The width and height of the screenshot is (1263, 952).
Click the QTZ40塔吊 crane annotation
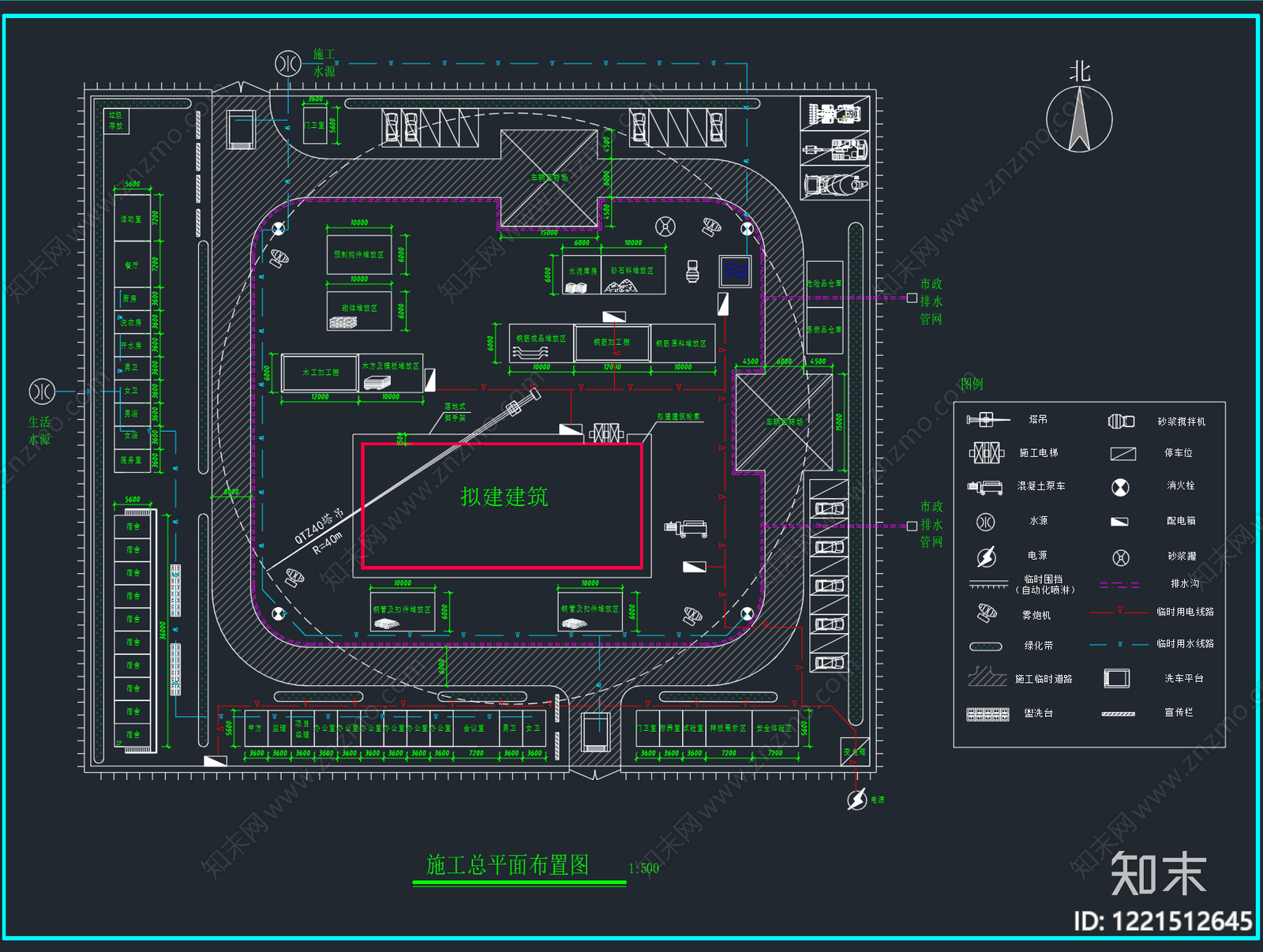pos(319,527)
